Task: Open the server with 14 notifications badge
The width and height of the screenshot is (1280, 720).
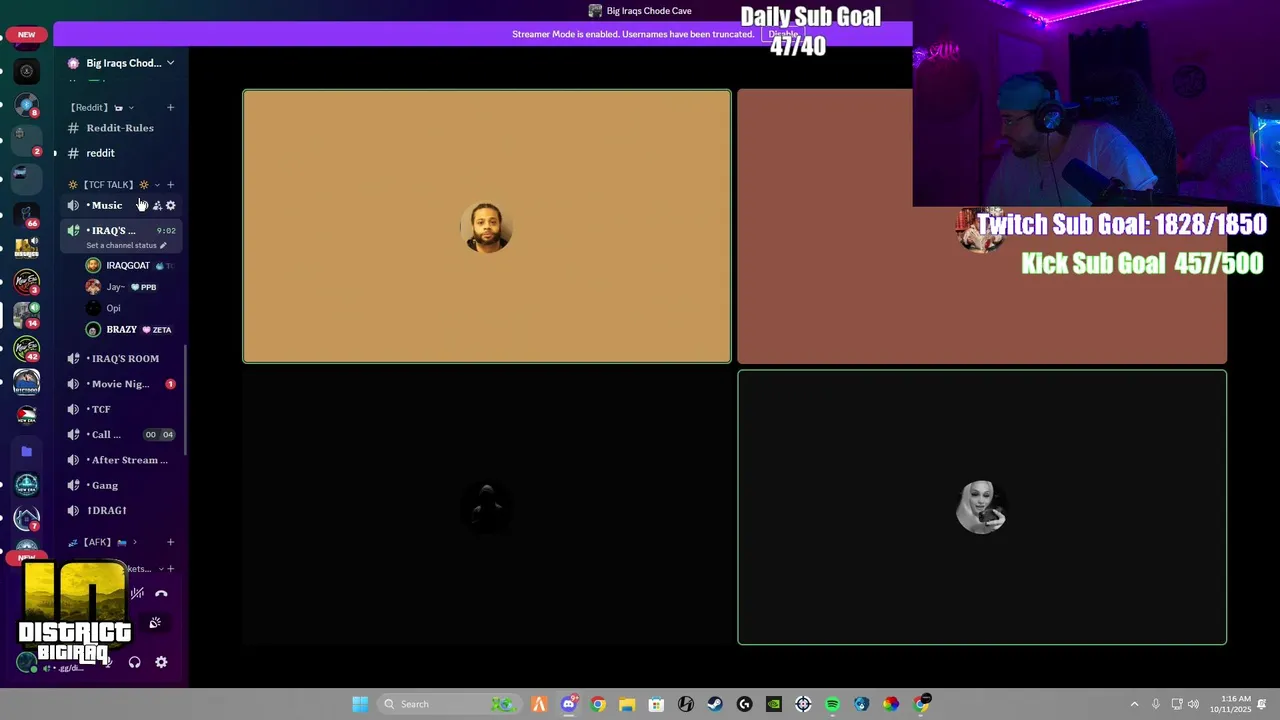Action: (x=27, y=314)
